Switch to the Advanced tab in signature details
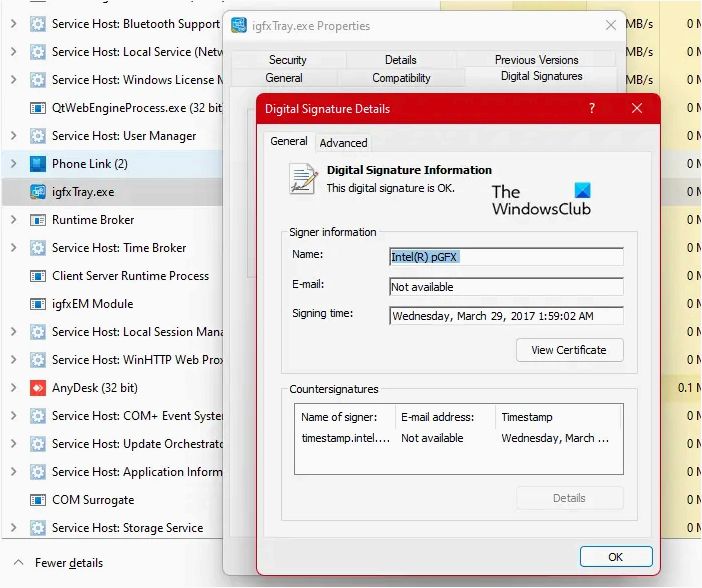The height and width of the screenshot is (588, 702). click(343, 143)
